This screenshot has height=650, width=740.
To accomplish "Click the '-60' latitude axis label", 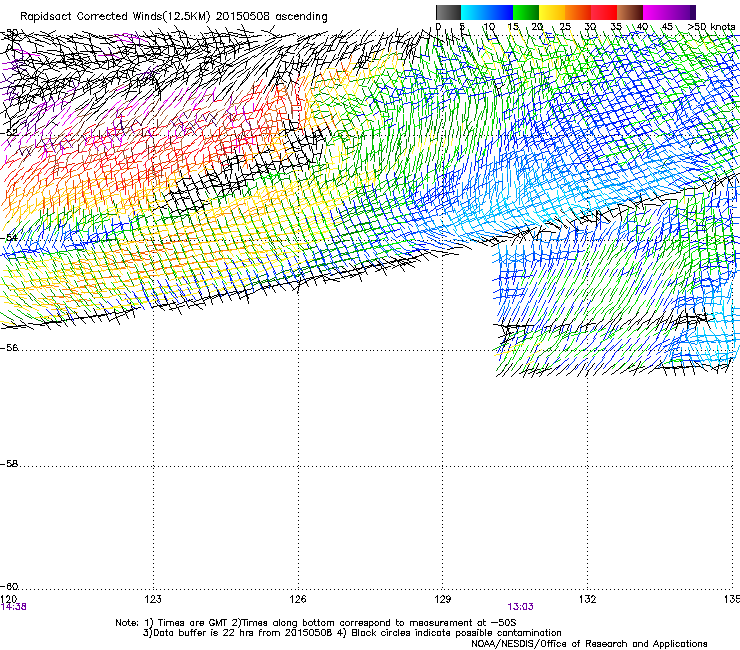I will (x=9, y=587).
